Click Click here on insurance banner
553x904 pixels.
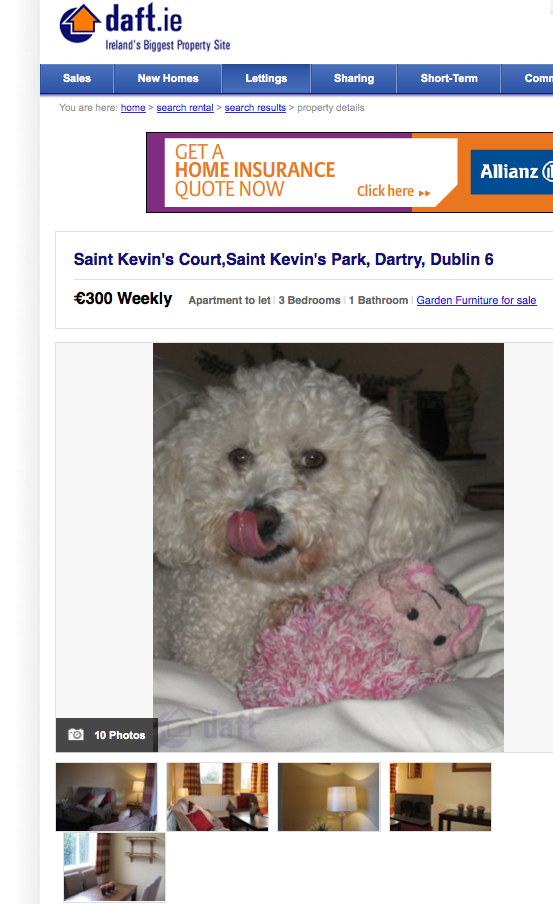tap(393, 191)
